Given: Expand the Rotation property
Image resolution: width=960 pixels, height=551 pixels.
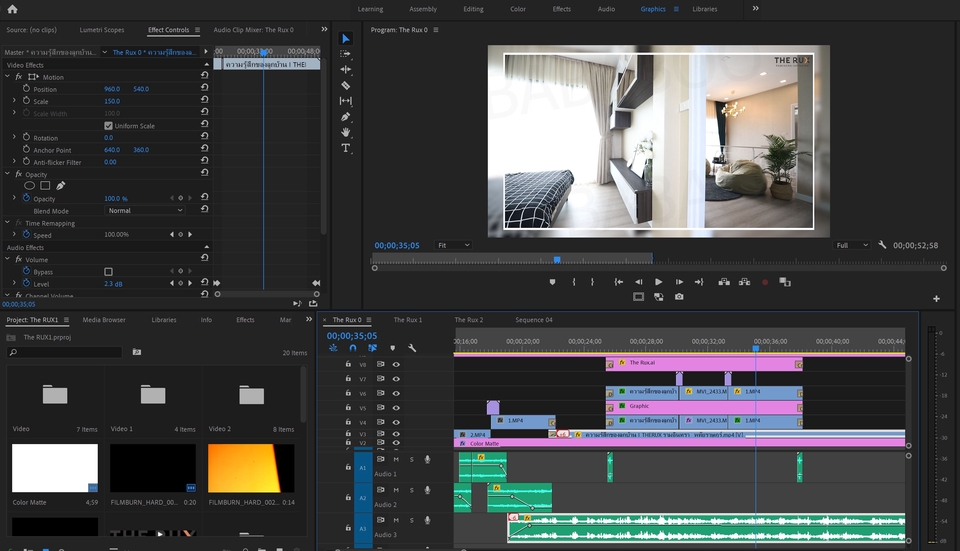Looking at the screenshot, I should tap(14, 137).
